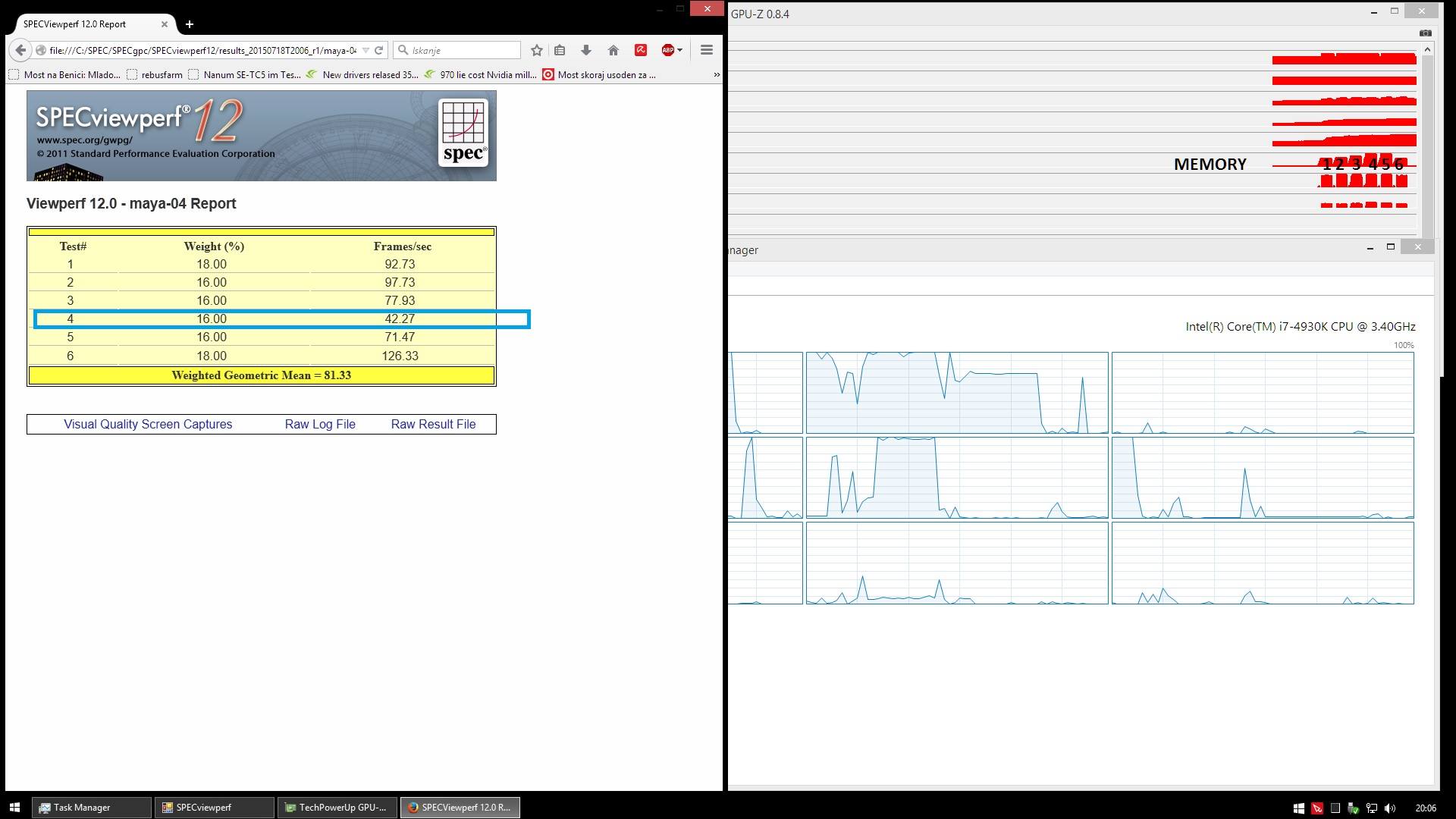Switch to TechPowerUp GPU-Z in the taskbar
This screenshot has height=819, width=1456.
337,808
